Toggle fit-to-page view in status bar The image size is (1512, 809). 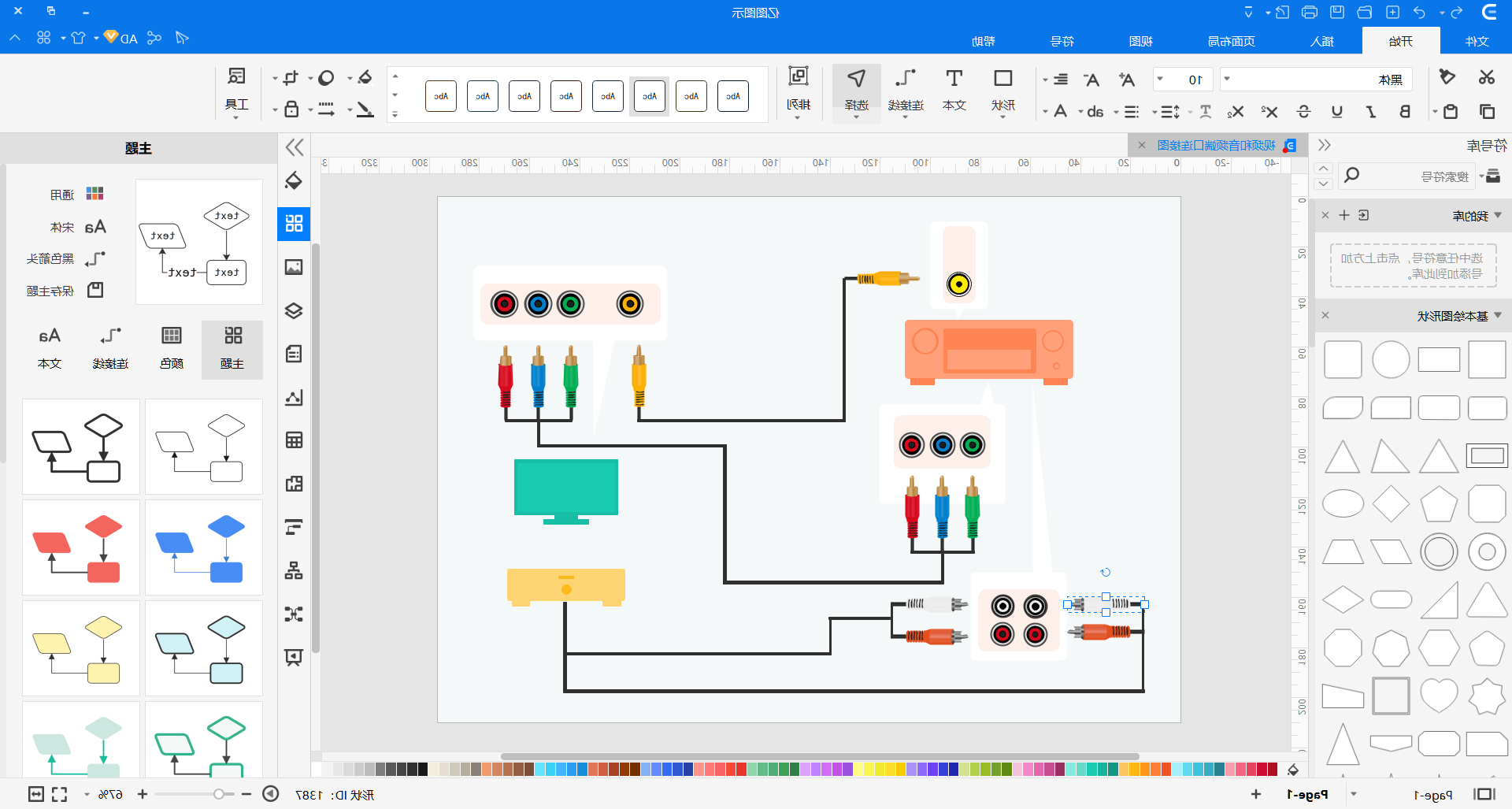click(x=36, y=794)
